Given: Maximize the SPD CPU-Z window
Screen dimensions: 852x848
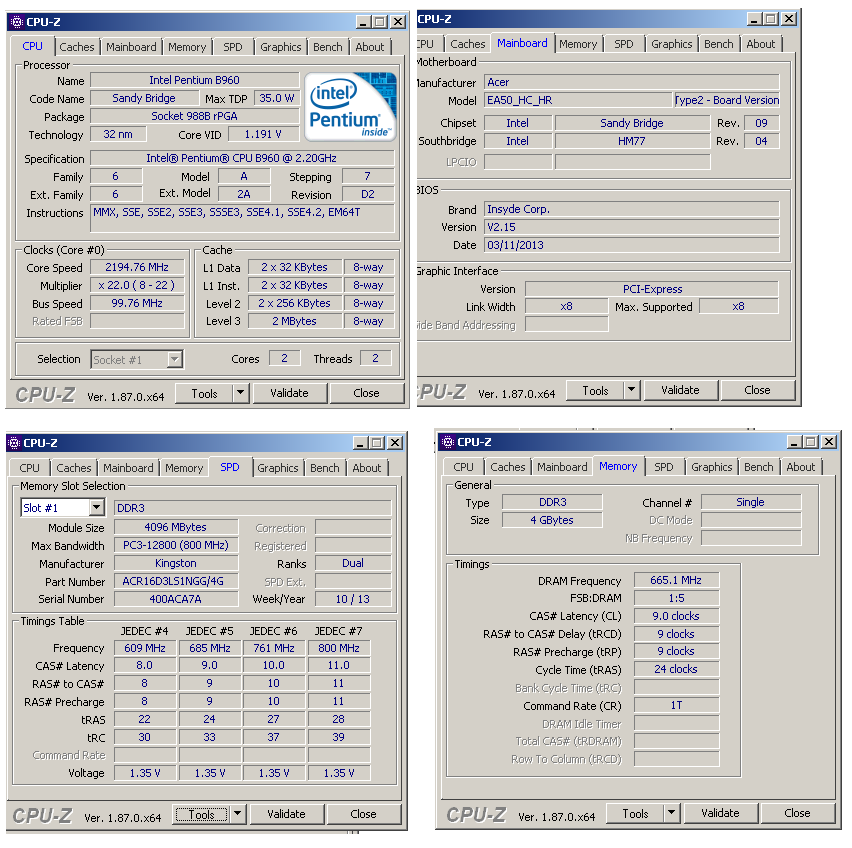Looking at the screenshot, I should [x=377, y=443].
